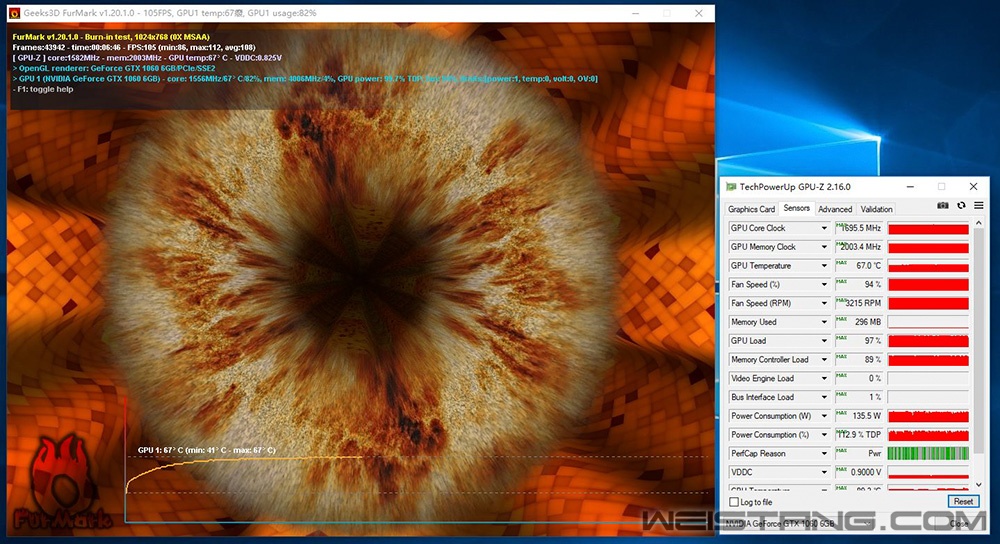The height and width of the screenshot is (544, 1000).
Task: Click the GPU-Z refresh icon
Action: tap(961, 205)
